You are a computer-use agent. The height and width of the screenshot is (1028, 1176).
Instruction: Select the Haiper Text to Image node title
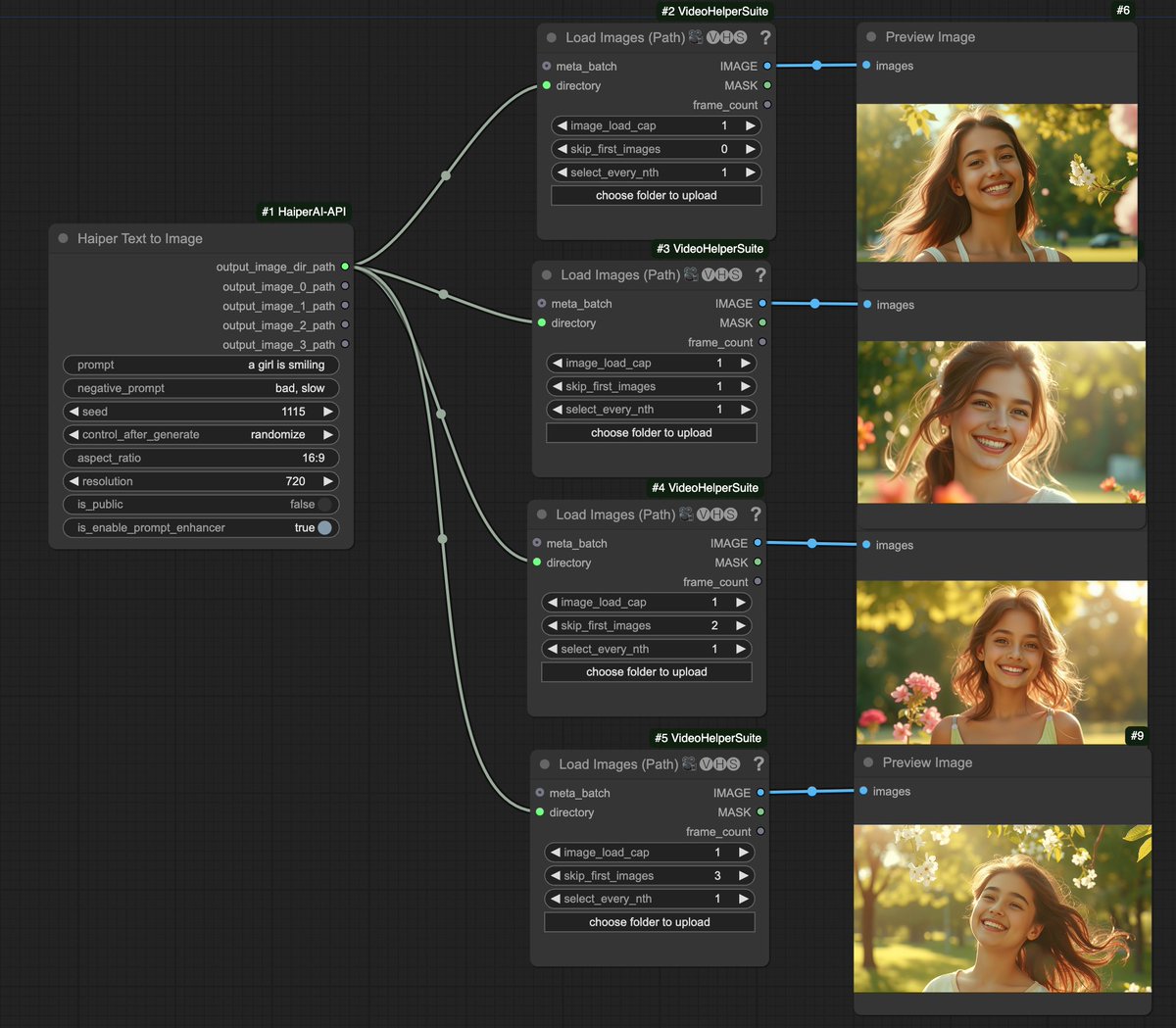(x=140, y=238)
